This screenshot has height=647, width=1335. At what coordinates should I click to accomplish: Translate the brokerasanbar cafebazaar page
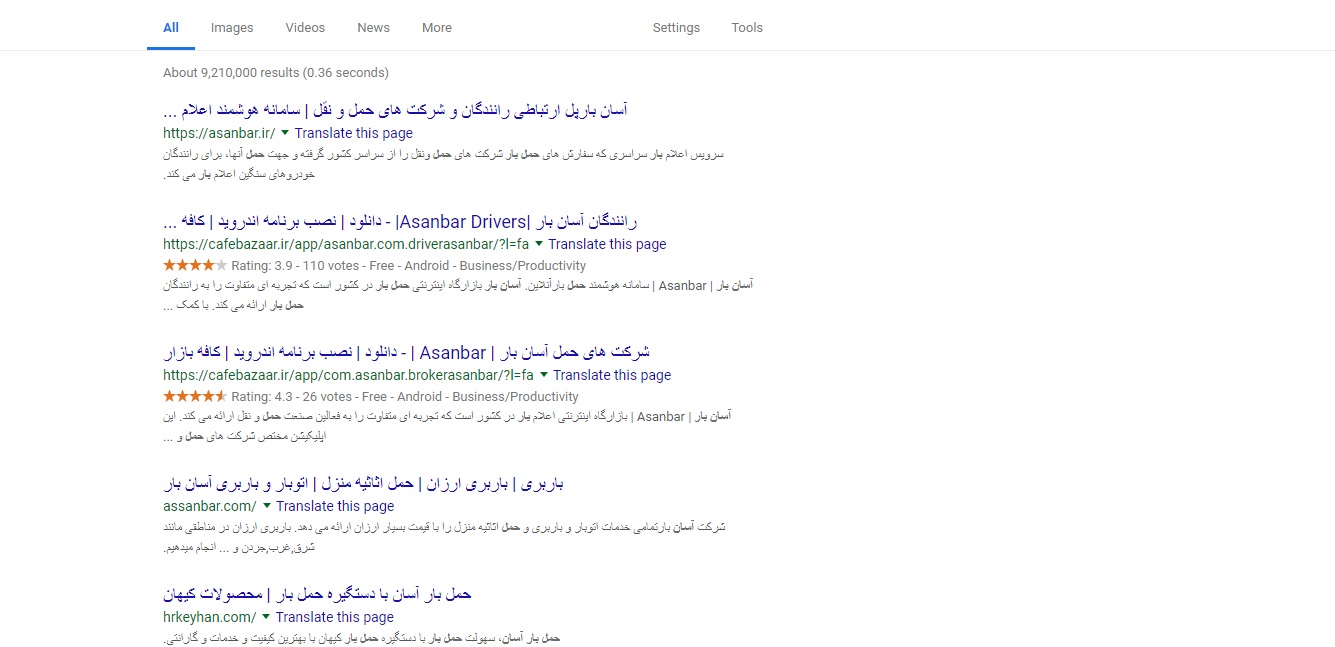click(x=612, y=375)
